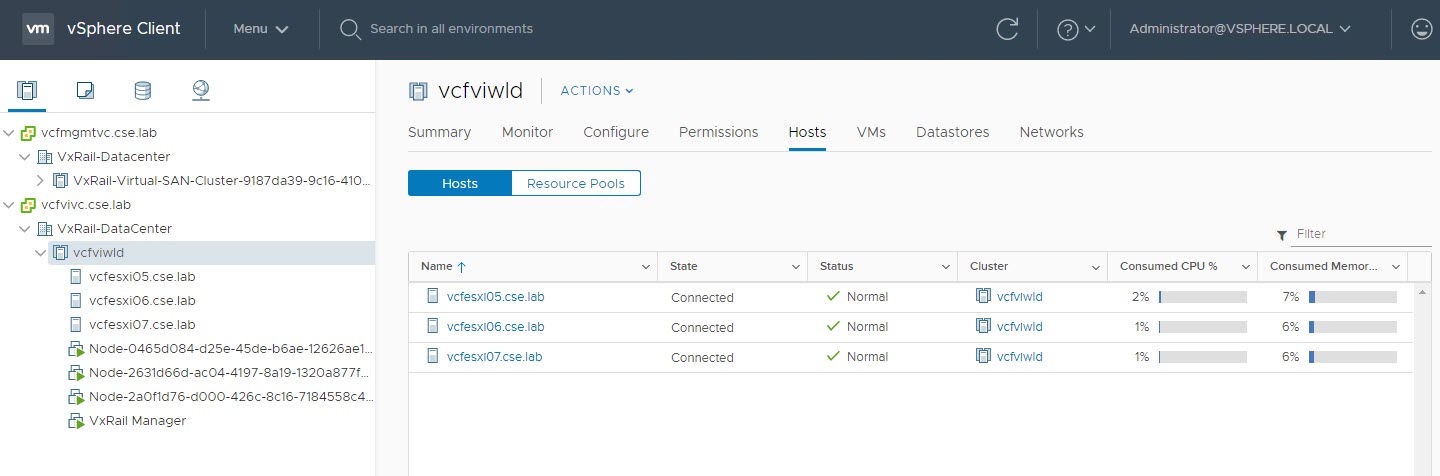Screen dimensions: 1440x476
Task: Open the Datastores tab
Action: (x=952, y=132)
